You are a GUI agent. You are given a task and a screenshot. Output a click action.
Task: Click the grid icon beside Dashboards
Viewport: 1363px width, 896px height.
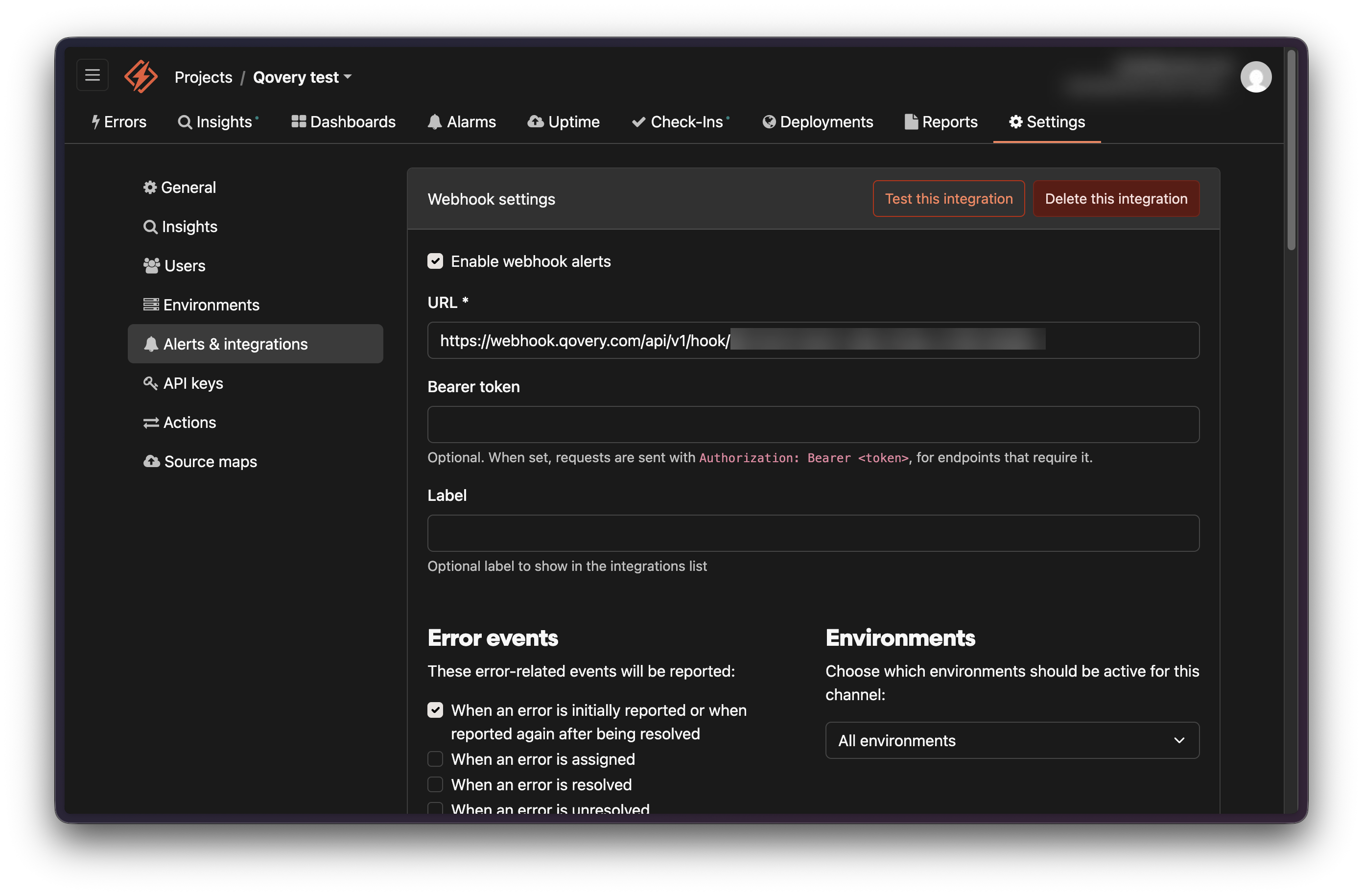(x=298, y=121)
